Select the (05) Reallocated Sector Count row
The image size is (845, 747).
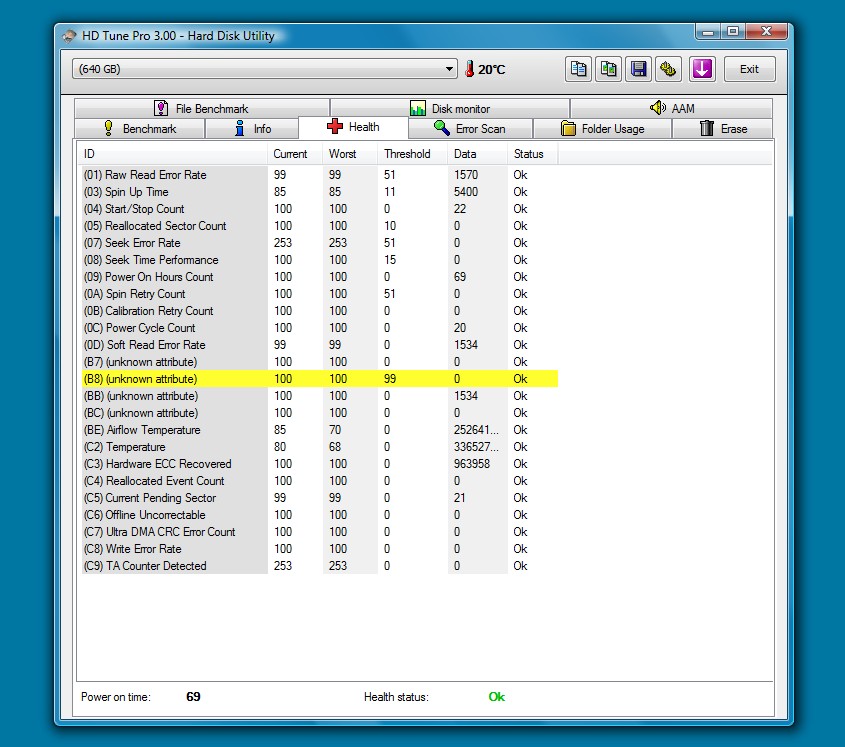click(x=320, y=226)
